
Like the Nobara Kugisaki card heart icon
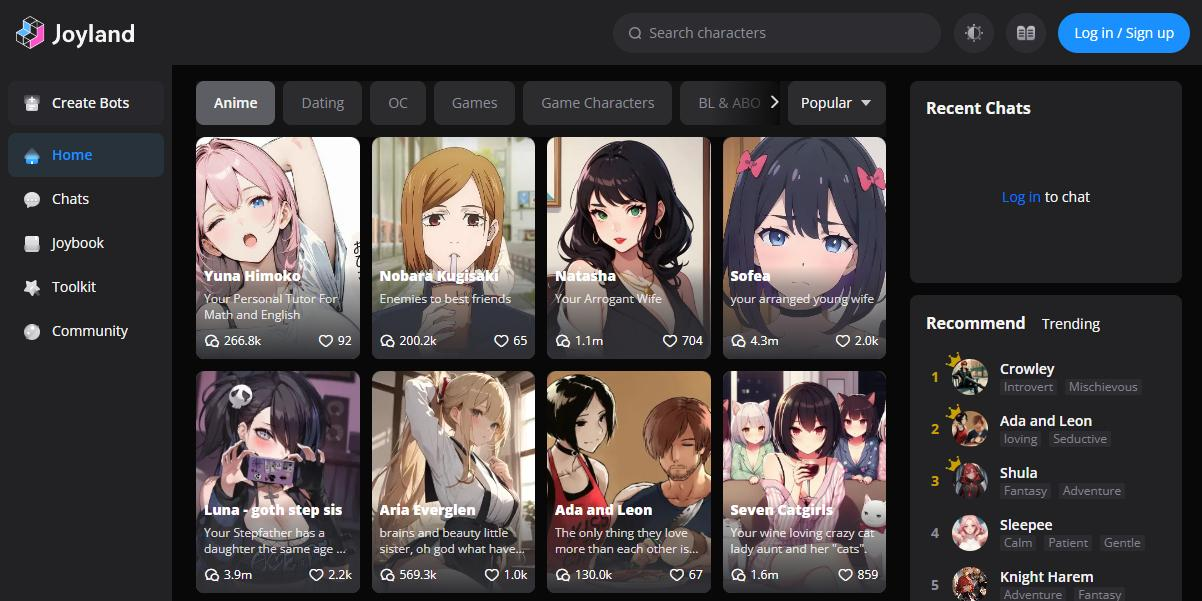pyautogui.click(x=501, y=341)
